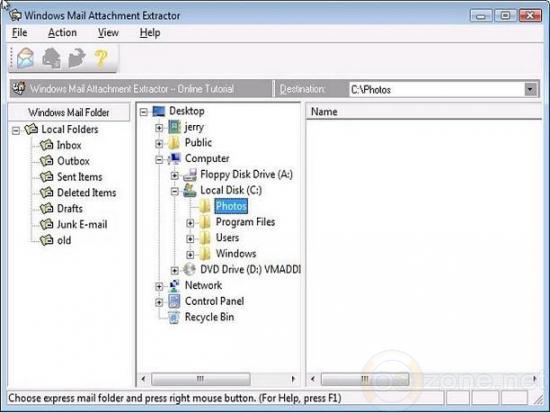This screenshot has height=413, width=550.
Task: Maximize the Attachment Extractor window
Action: tap(505, 15)
